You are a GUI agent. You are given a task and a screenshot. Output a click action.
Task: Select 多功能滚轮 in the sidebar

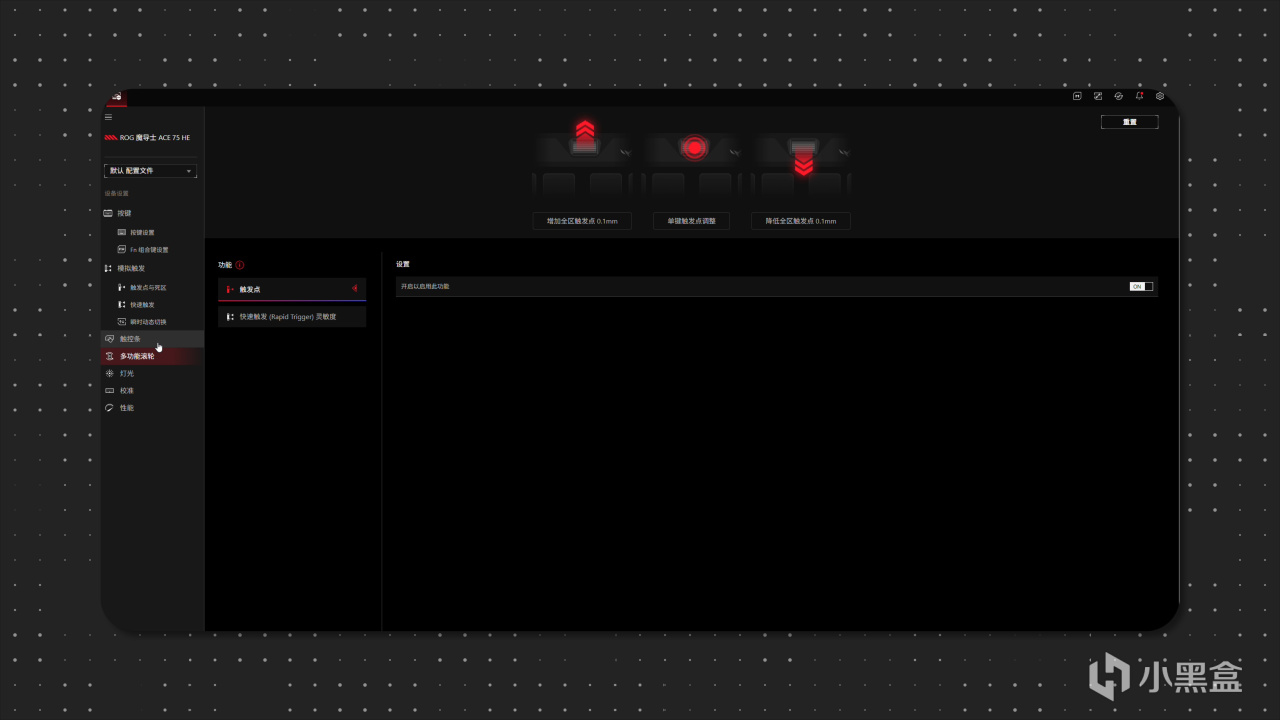(152, 356)
